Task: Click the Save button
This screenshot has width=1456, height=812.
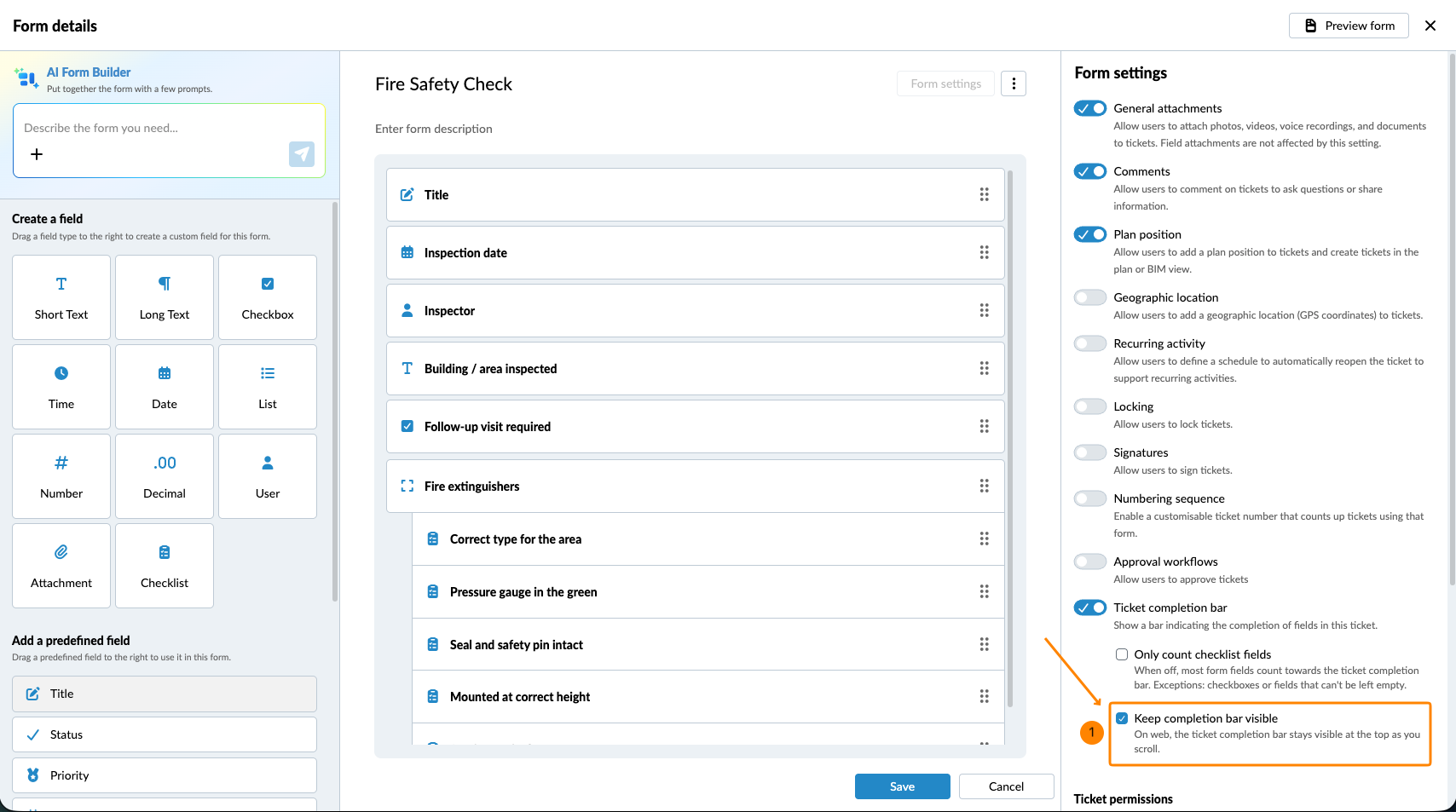Action: [x=902, y=786]
